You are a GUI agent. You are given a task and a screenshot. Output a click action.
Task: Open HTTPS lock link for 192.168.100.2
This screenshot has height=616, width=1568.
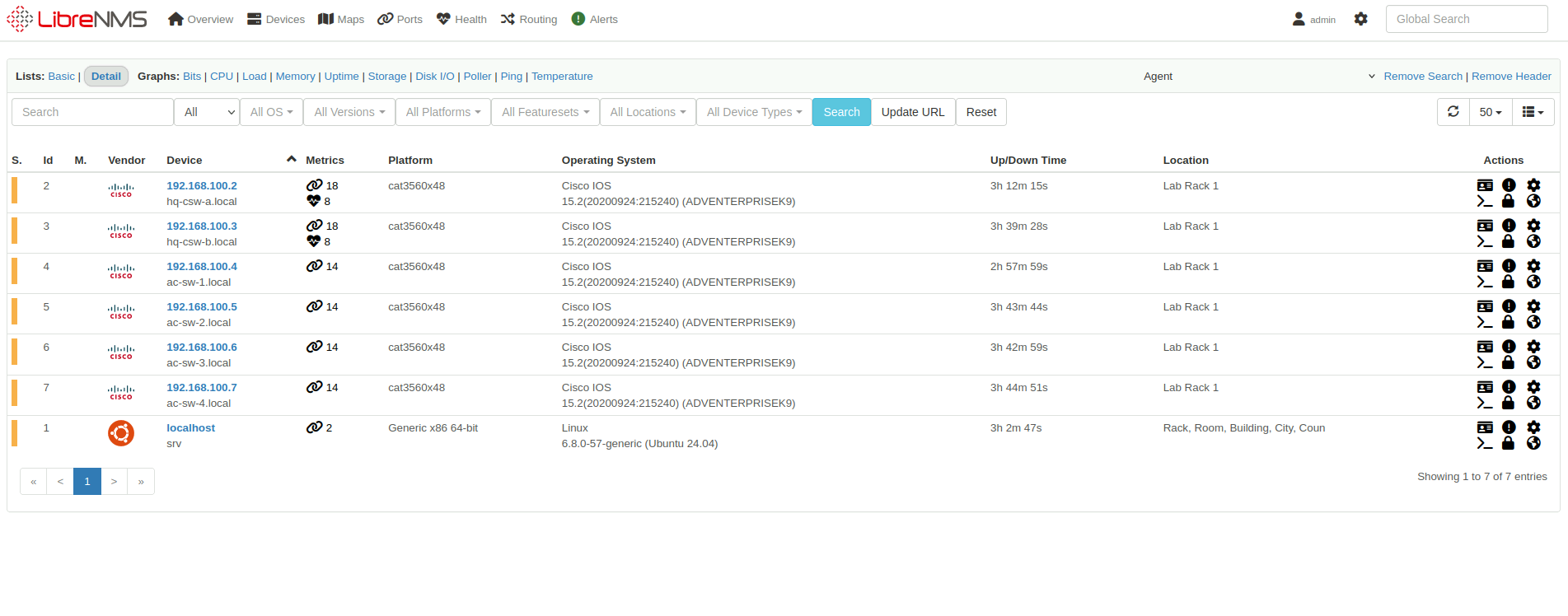point(1508,201)
